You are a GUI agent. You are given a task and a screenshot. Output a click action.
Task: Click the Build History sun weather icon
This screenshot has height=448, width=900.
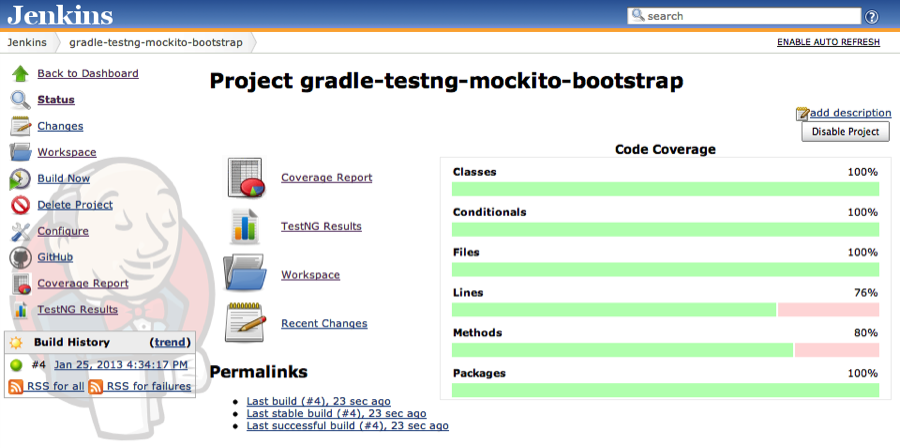16,343
